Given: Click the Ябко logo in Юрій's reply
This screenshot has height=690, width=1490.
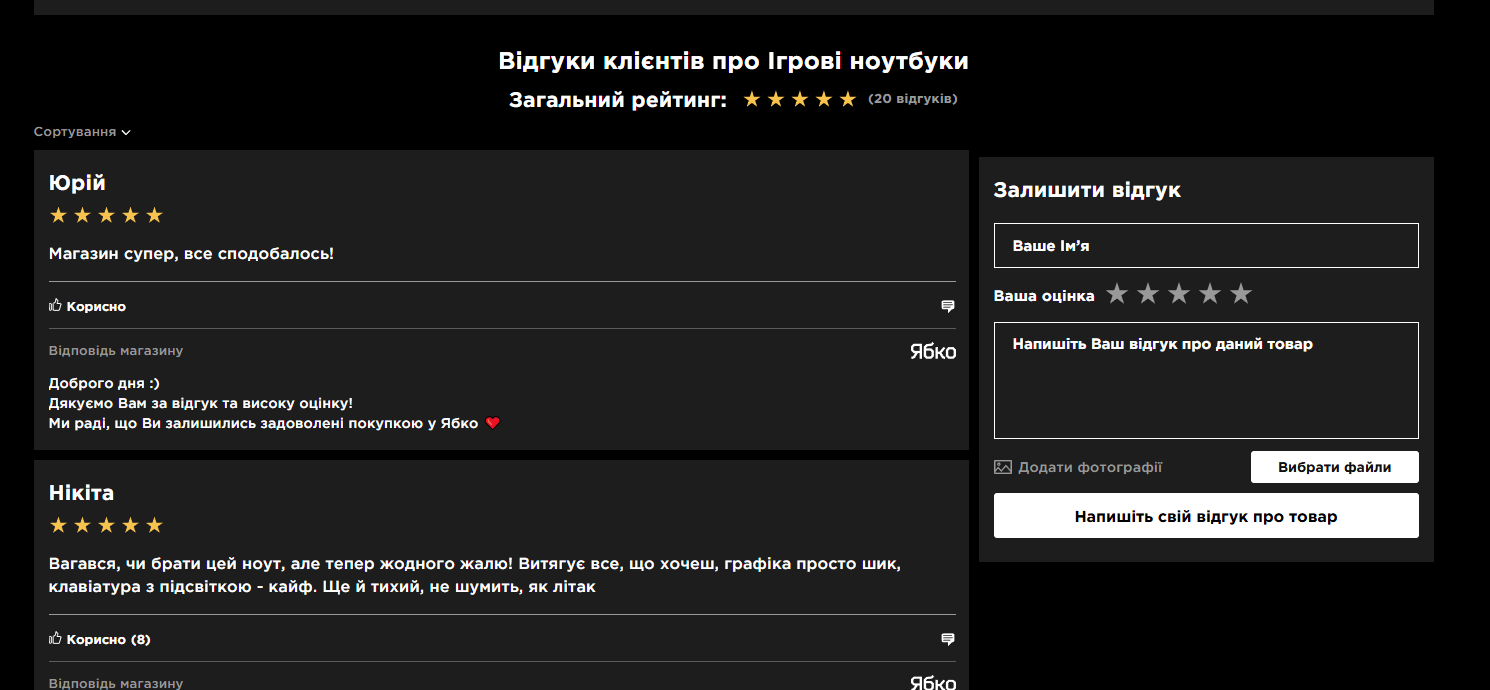Looking at the screenshot, I should 932,352.
